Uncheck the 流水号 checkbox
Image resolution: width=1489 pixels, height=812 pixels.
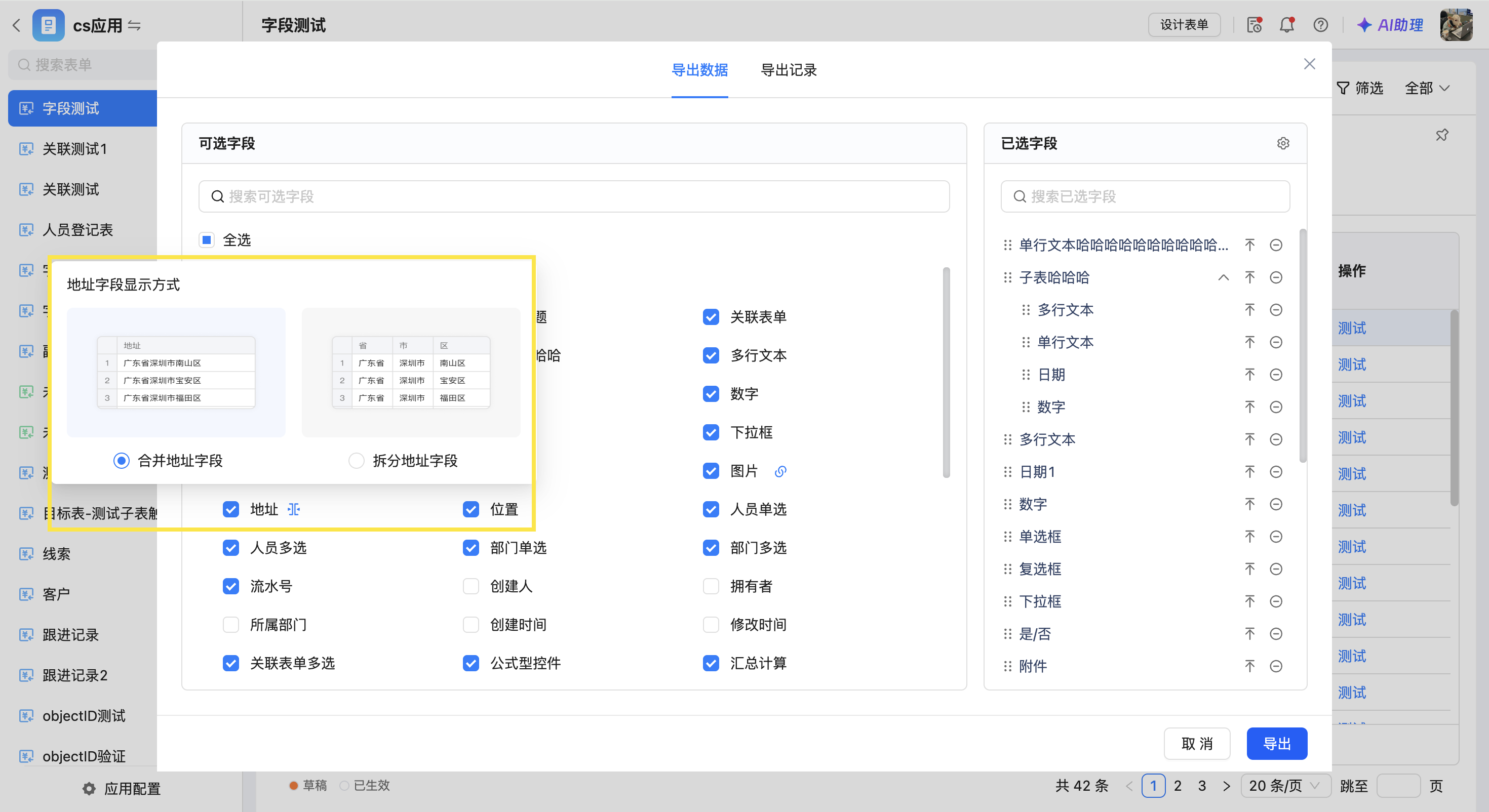pyautogui.click(x=230, y=586)
